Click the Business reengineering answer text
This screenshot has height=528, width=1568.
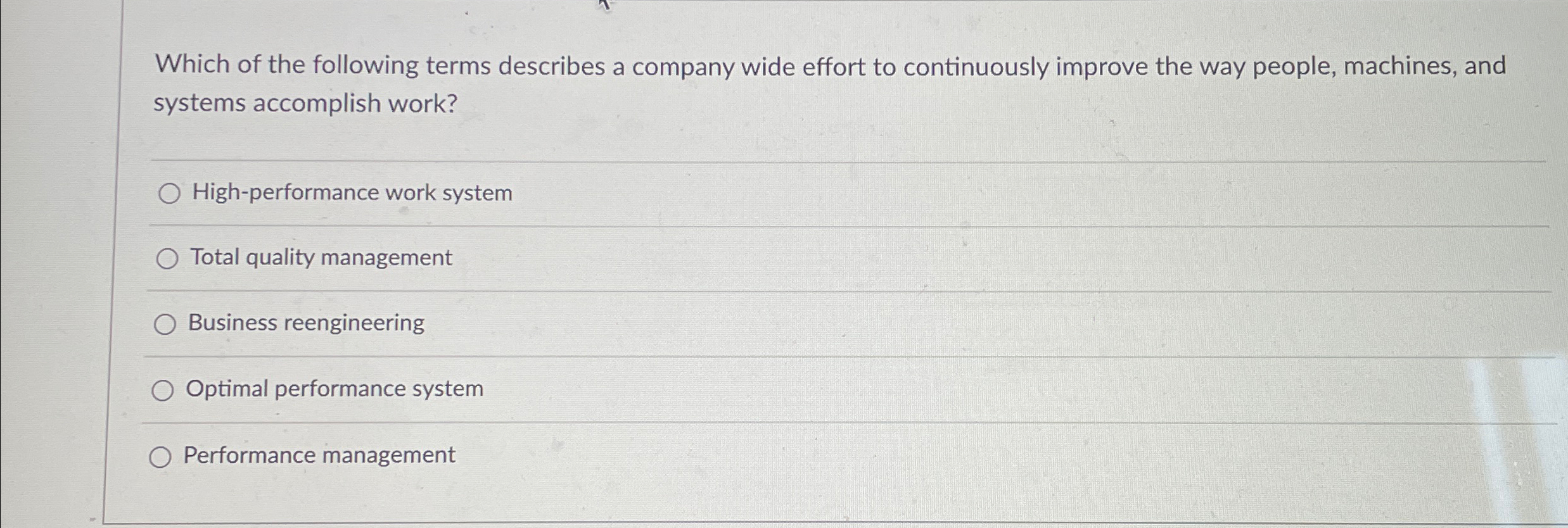pos(306,324)
